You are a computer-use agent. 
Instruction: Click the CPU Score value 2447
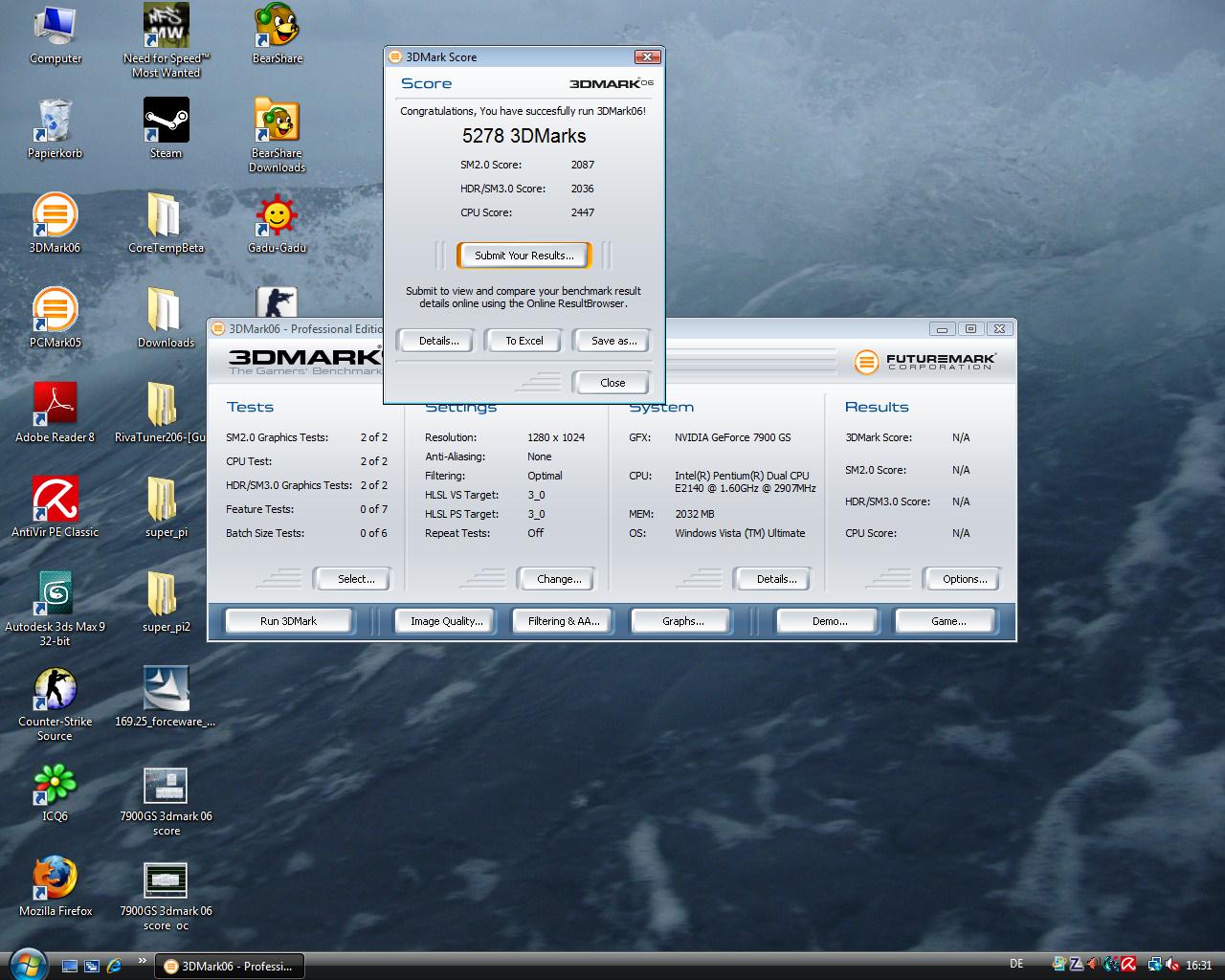point(582,212)
